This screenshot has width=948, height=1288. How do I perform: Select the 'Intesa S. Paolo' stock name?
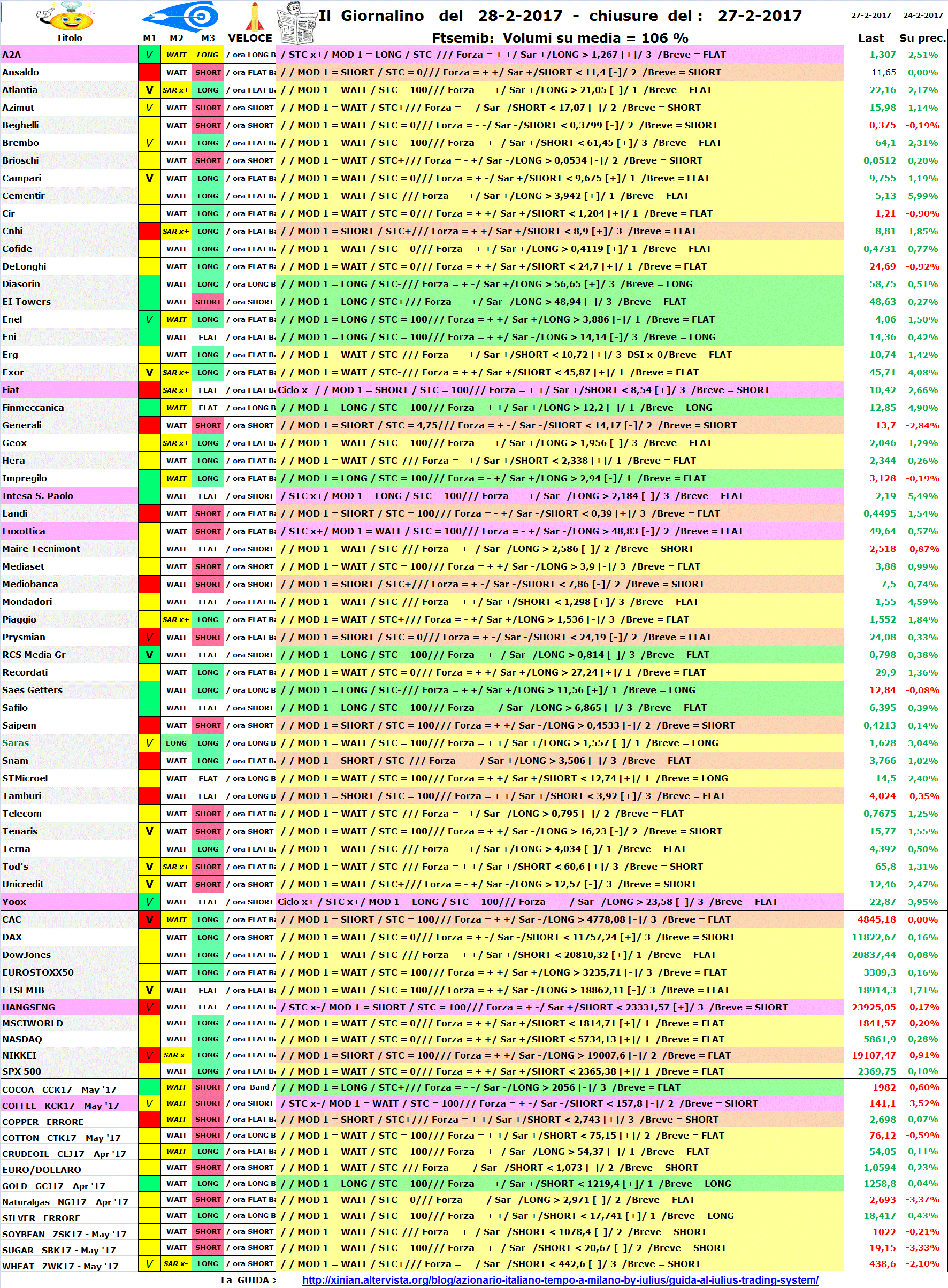click(38, 496)
